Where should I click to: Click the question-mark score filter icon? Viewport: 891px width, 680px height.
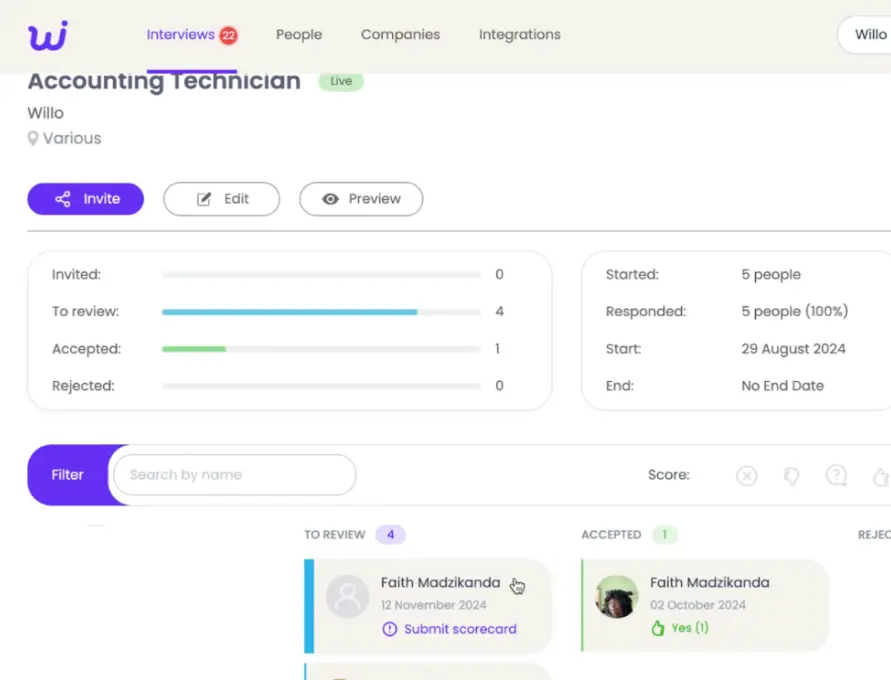(836, 476)
